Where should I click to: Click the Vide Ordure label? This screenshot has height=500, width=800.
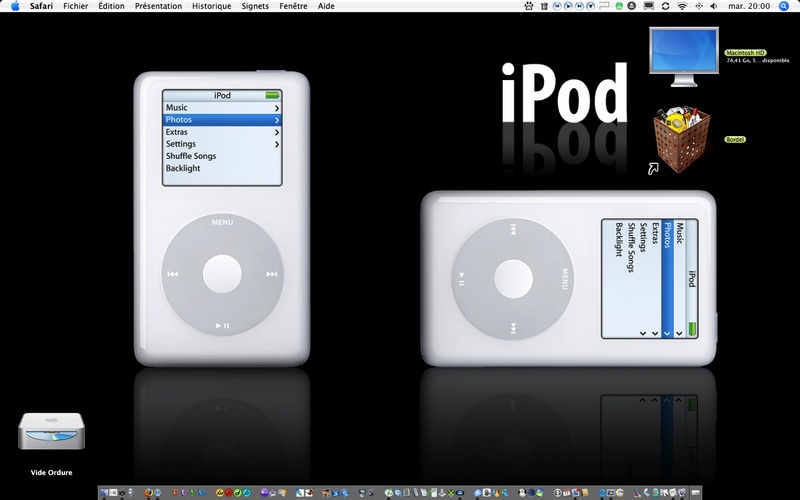(x=52, y=472)
